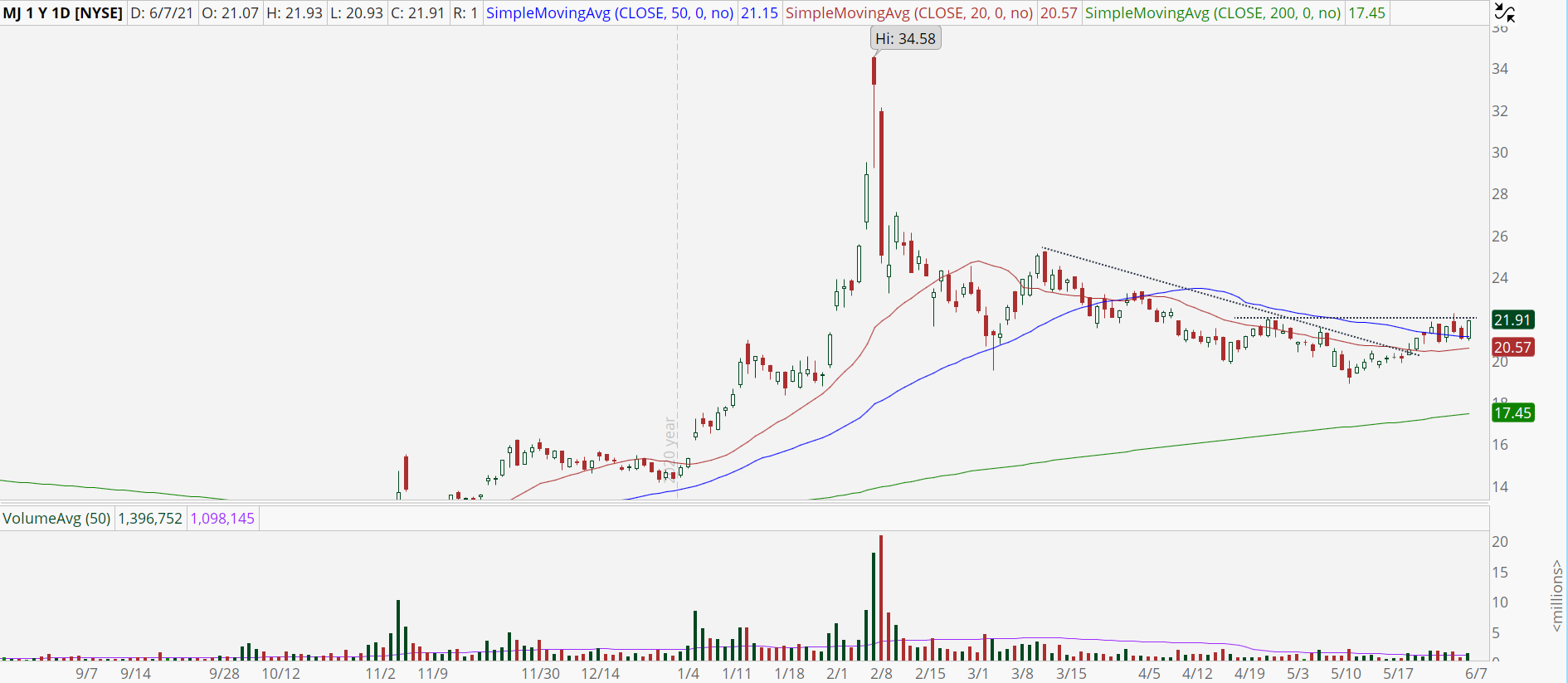Click the 11/30 date on the time axis
The width and height of the screenshot is (1568, 683).
tap(540, 673)
